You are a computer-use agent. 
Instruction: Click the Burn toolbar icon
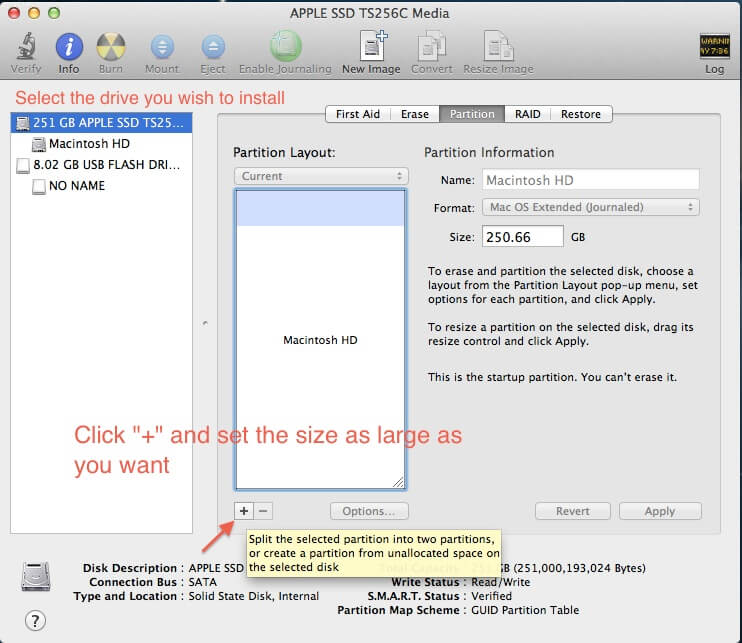pos(111,46)
